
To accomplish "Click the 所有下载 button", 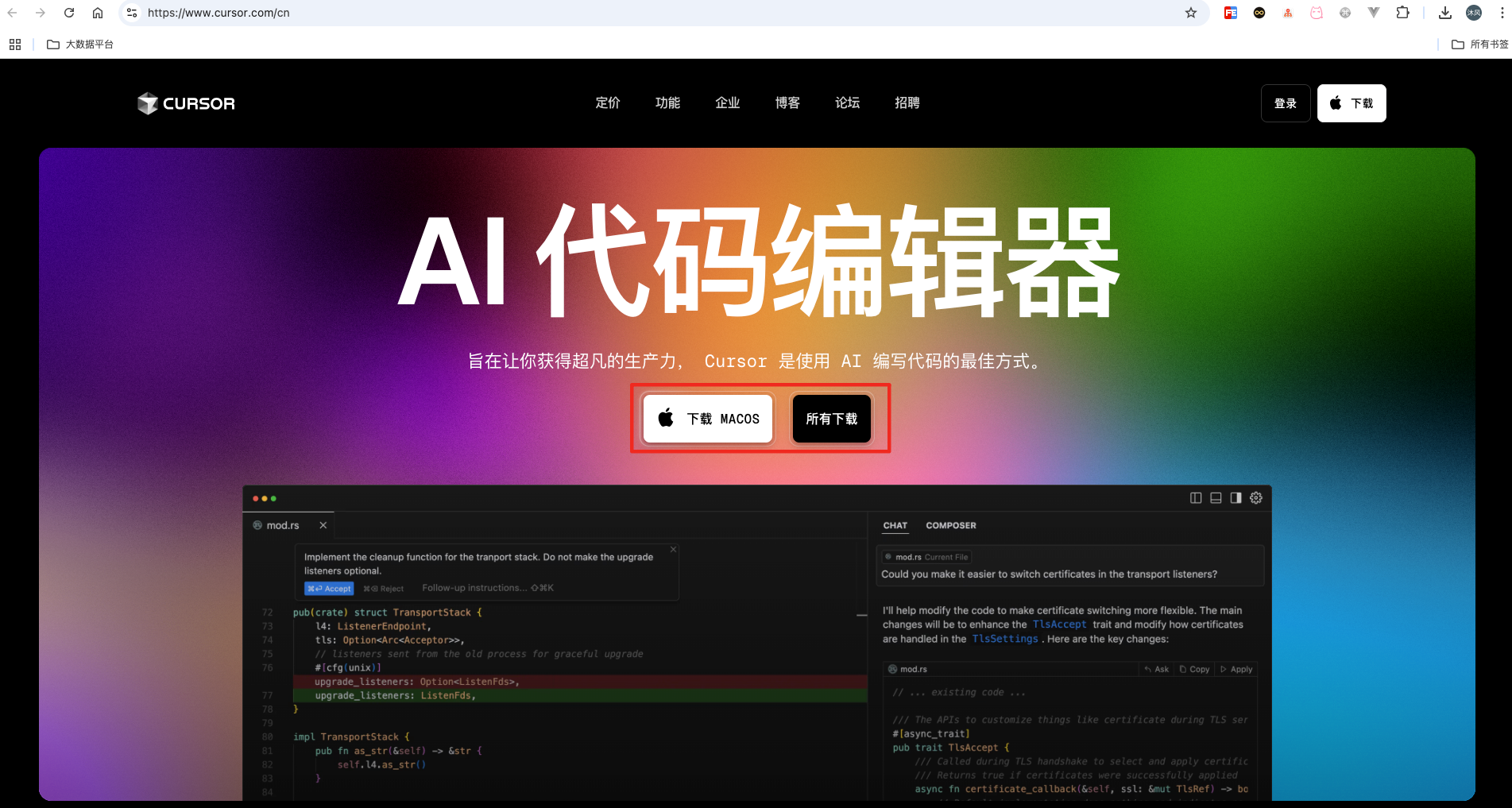I will [x=832, y=419].
